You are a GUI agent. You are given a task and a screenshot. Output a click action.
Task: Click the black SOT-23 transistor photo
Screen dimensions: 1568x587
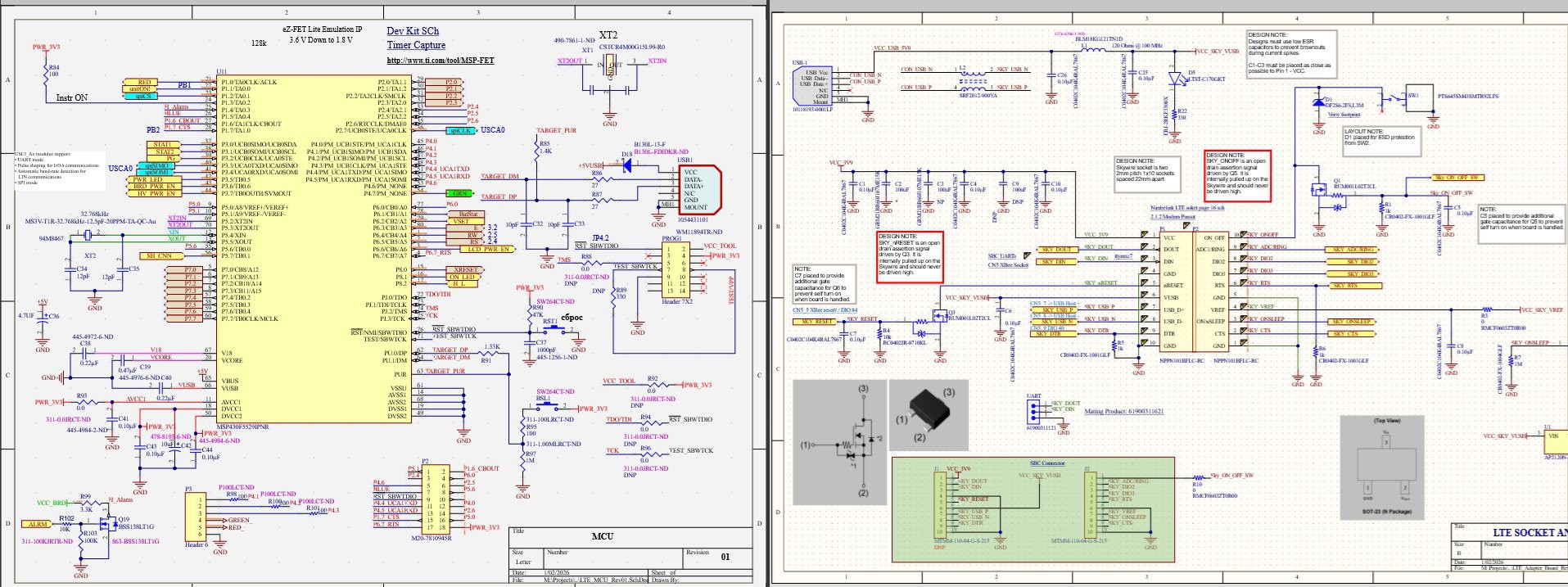tap(929, 414)
